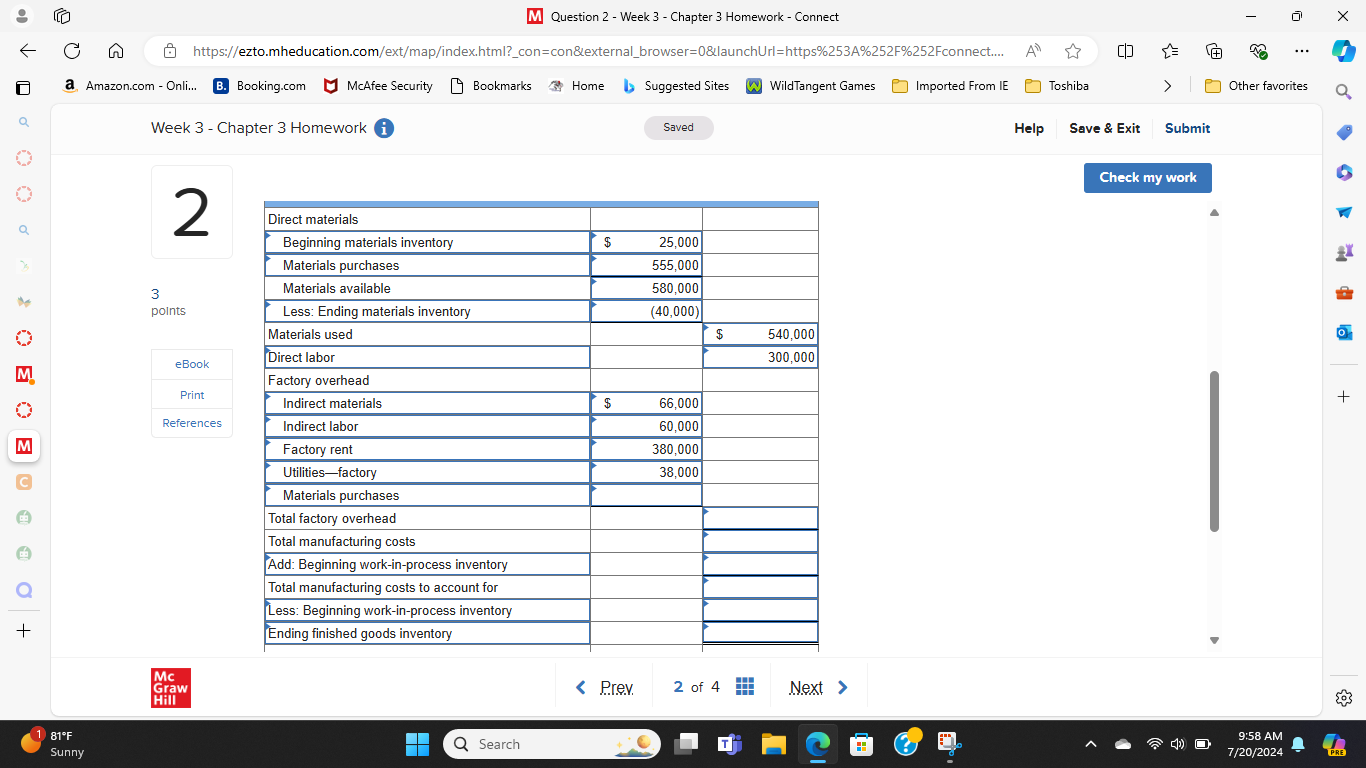Click the McGraw Hill logo
Viewport: 1366px width, 768px height.
(x=171, y=688)
